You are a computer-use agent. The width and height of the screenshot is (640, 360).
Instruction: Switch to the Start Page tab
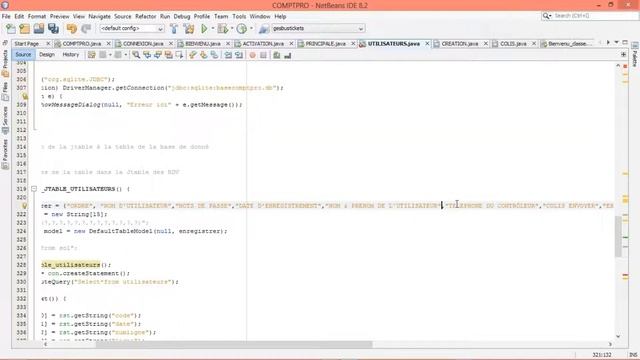point(27,43)
